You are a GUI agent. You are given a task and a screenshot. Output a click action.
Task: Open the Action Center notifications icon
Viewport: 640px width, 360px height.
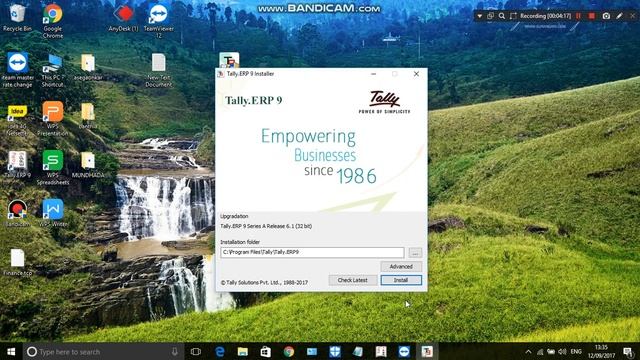tap(629, 351)
